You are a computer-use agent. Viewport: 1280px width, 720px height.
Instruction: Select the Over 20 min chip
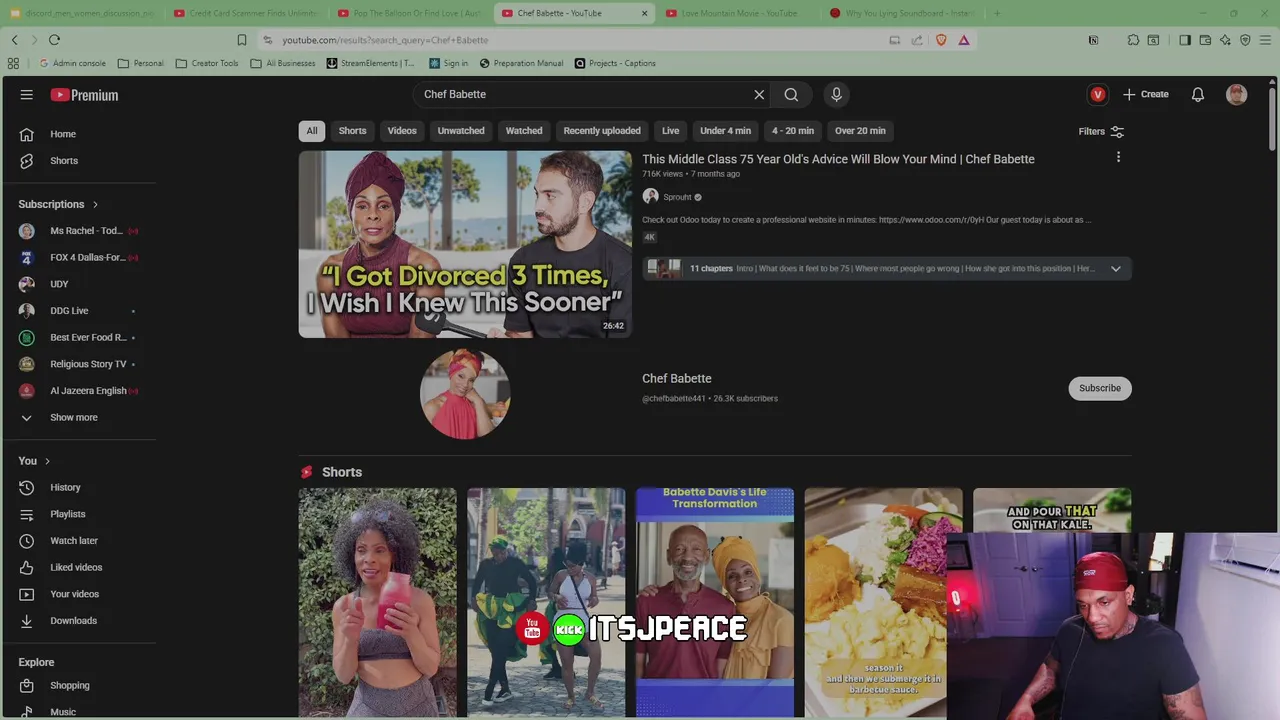tap(860, 131)
